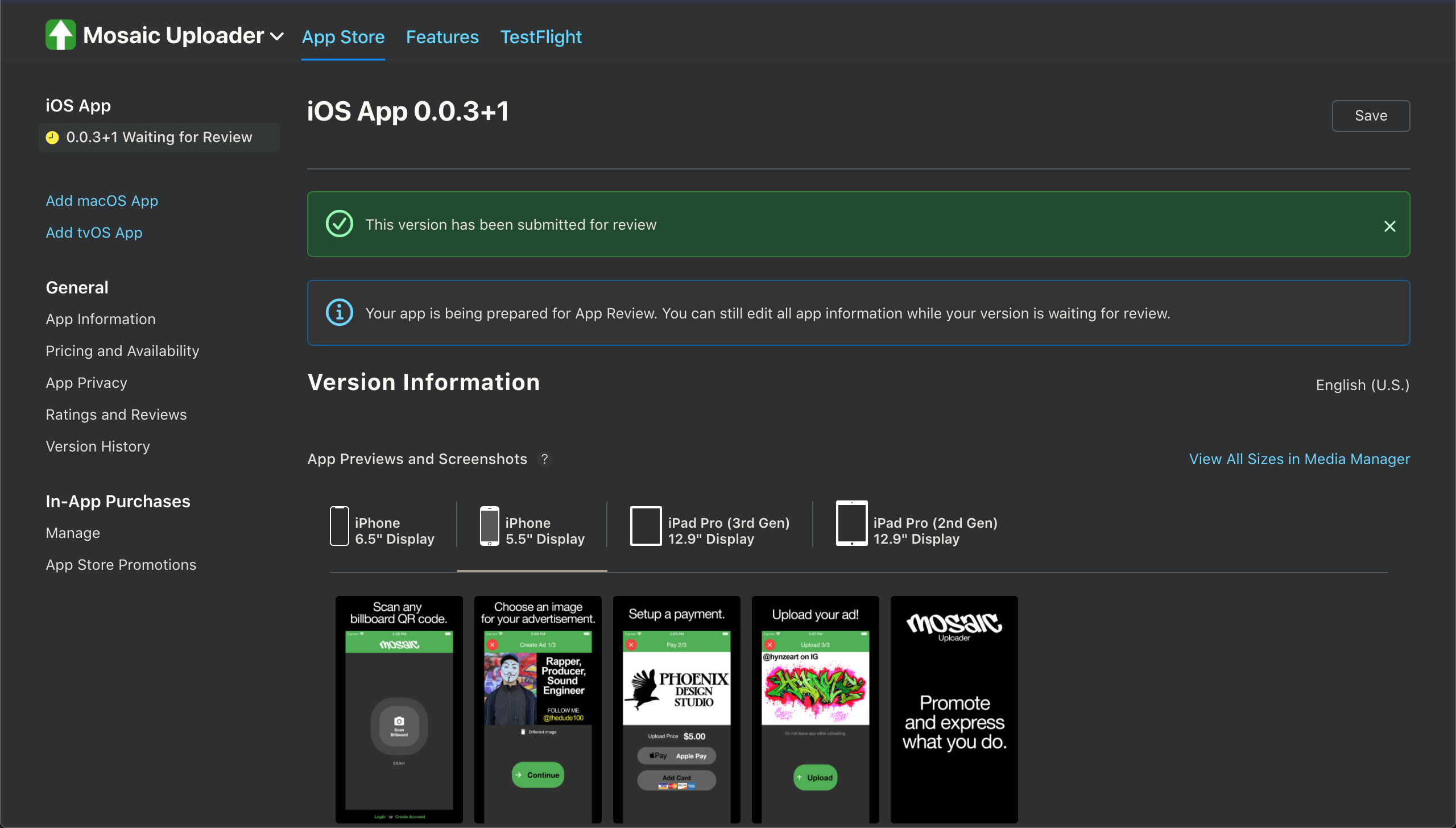
Task: Open View All Sizes in Media Manager
Action: tap(1299, 459)
